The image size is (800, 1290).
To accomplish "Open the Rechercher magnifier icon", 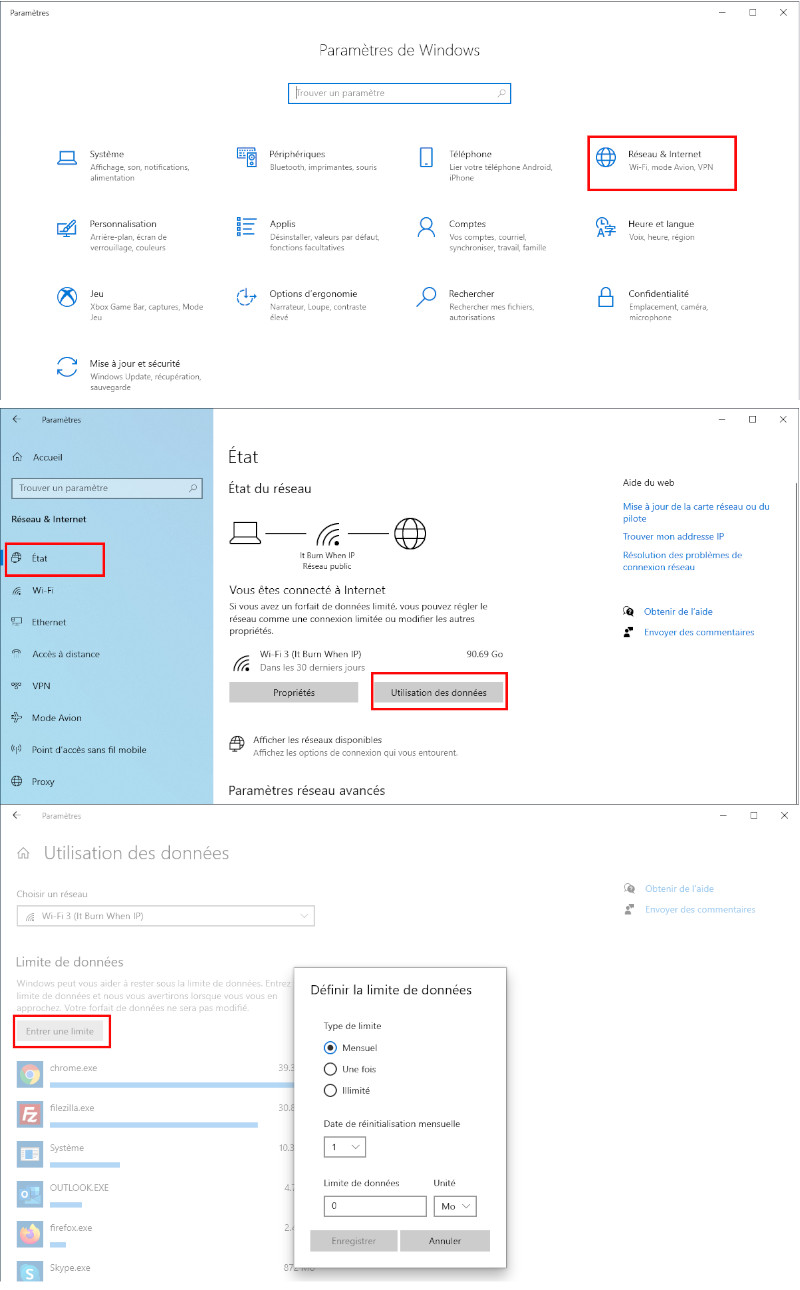I will [427, 296].
